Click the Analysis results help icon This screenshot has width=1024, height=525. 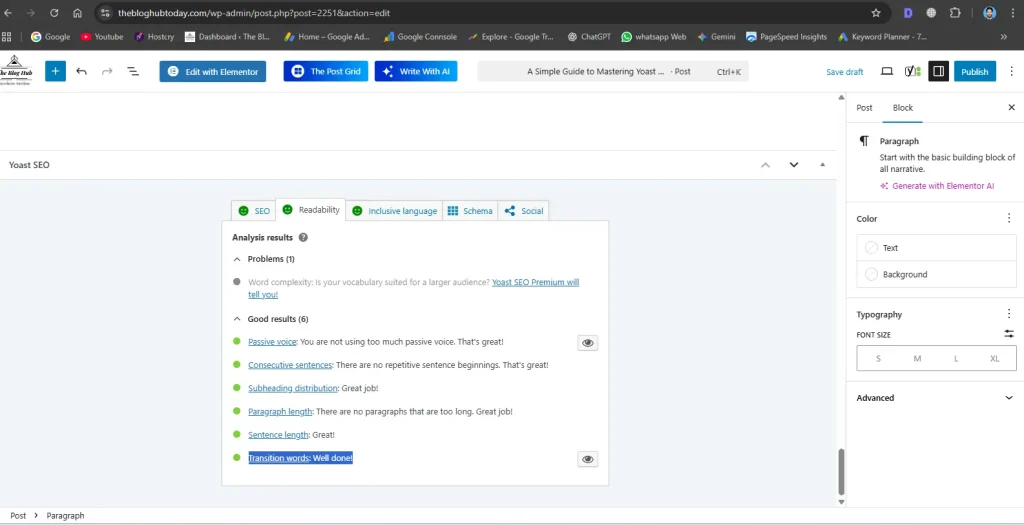(x=303, y=238)
